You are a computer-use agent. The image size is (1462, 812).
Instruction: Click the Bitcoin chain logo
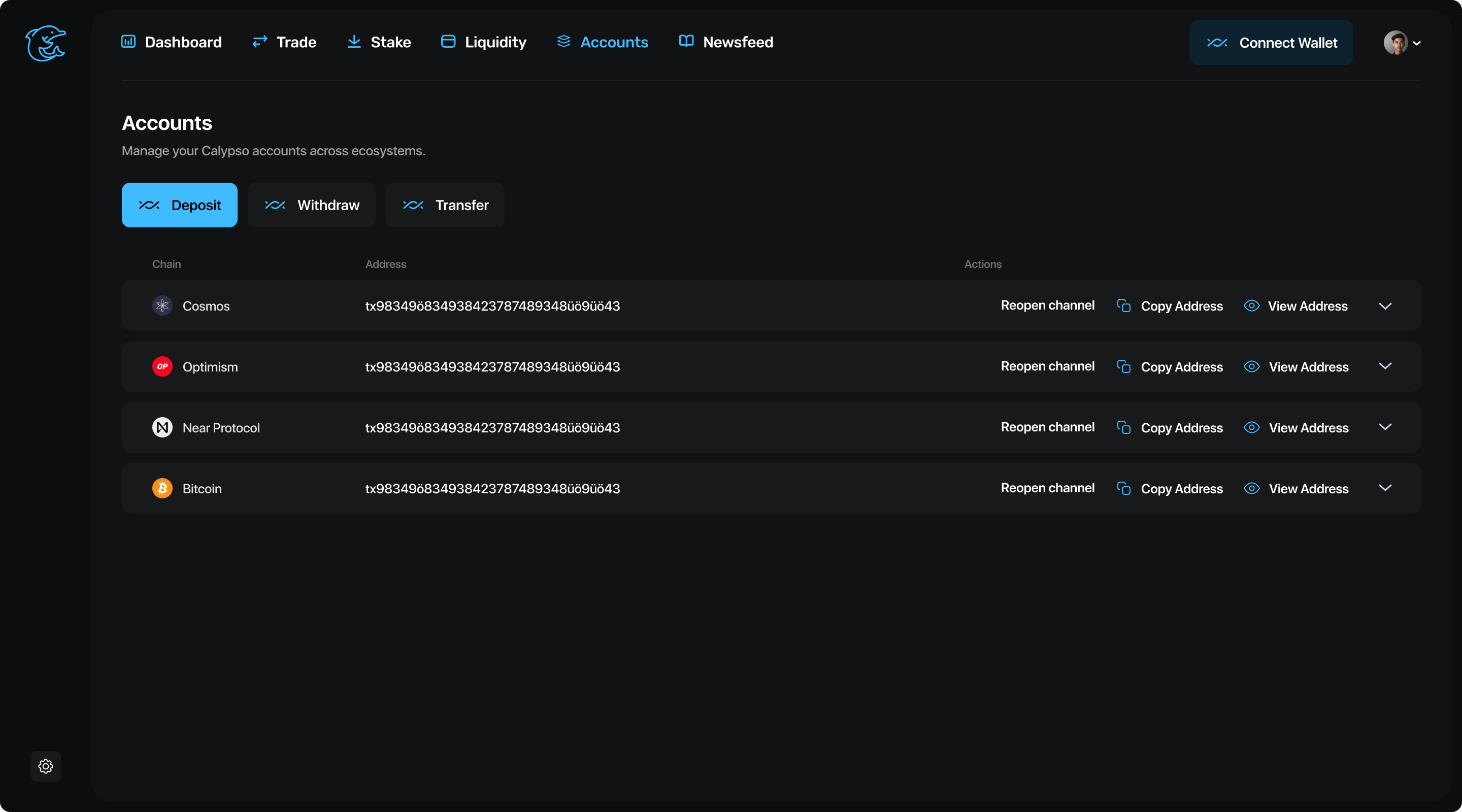tap(162, 488)
